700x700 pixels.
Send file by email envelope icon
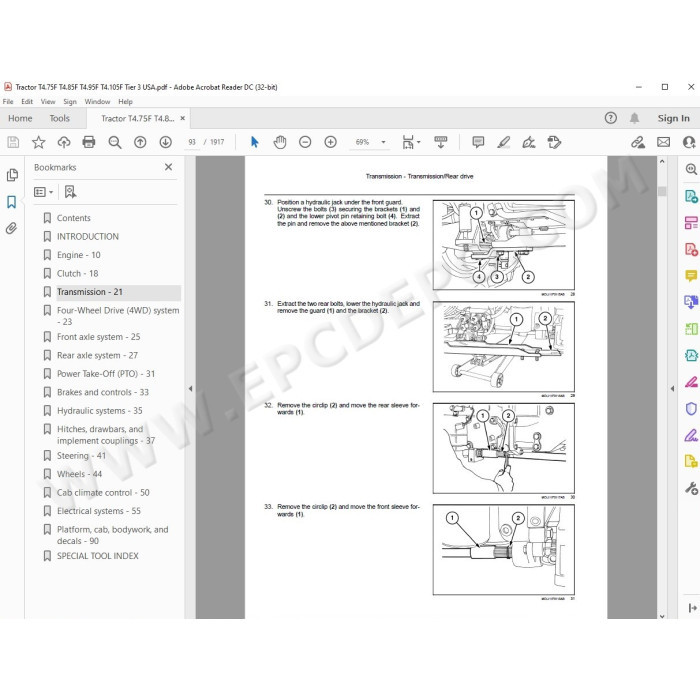pos(663,142)
